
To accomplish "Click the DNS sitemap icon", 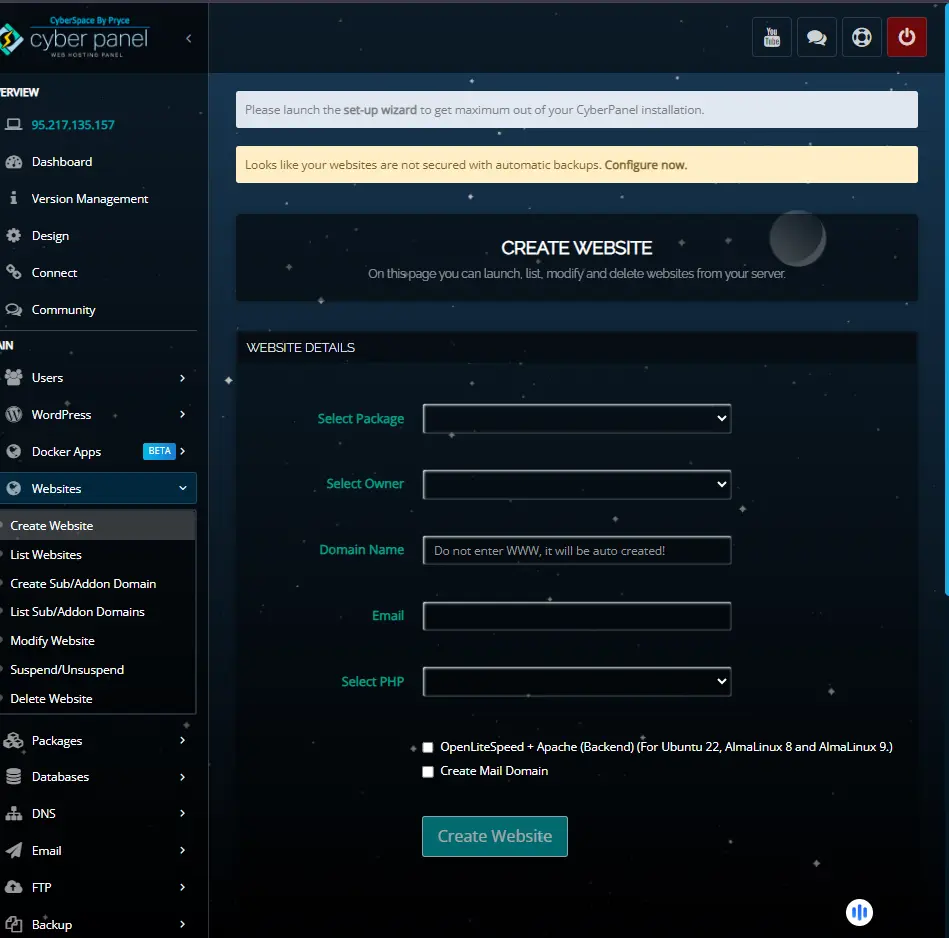I will [13, 813].
